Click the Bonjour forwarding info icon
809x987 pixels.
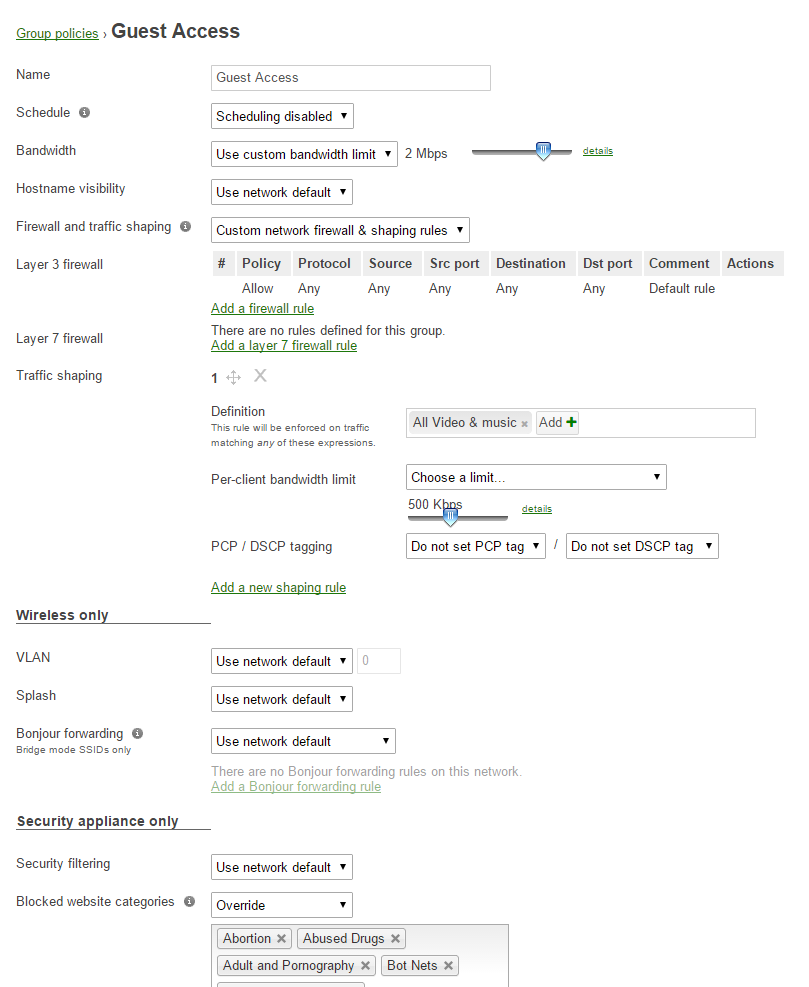click(x=137, y=733)
